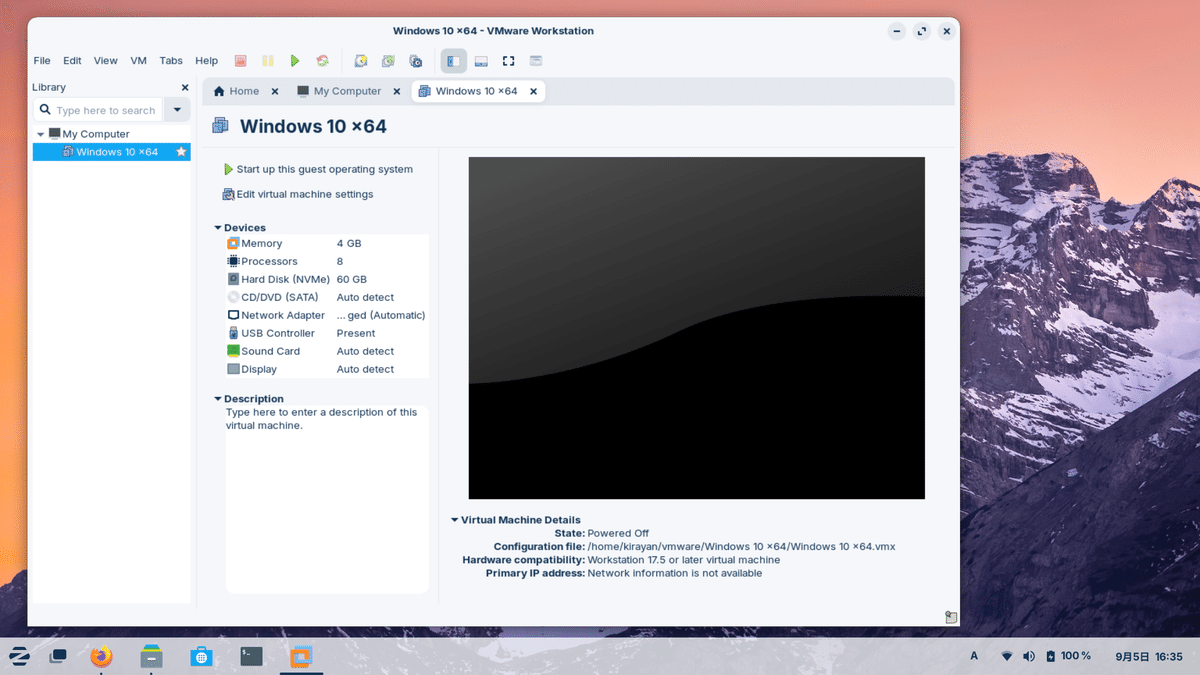Click the battery 100% indicator
Image resolution: width=1200 pixels, height=675 pixels.
[x=1068, y=656]
